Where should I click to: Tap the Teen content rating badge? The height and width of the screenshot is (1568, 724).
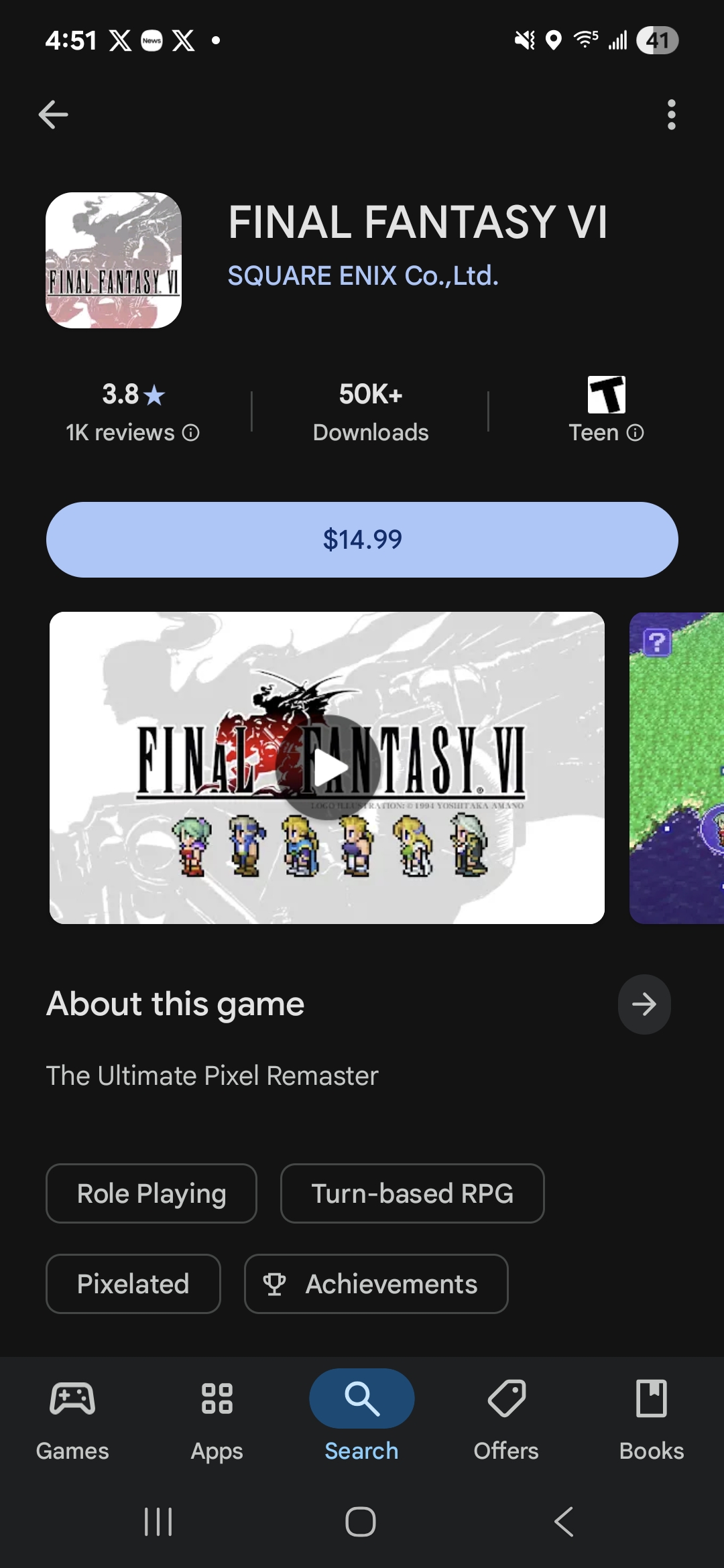607,395
